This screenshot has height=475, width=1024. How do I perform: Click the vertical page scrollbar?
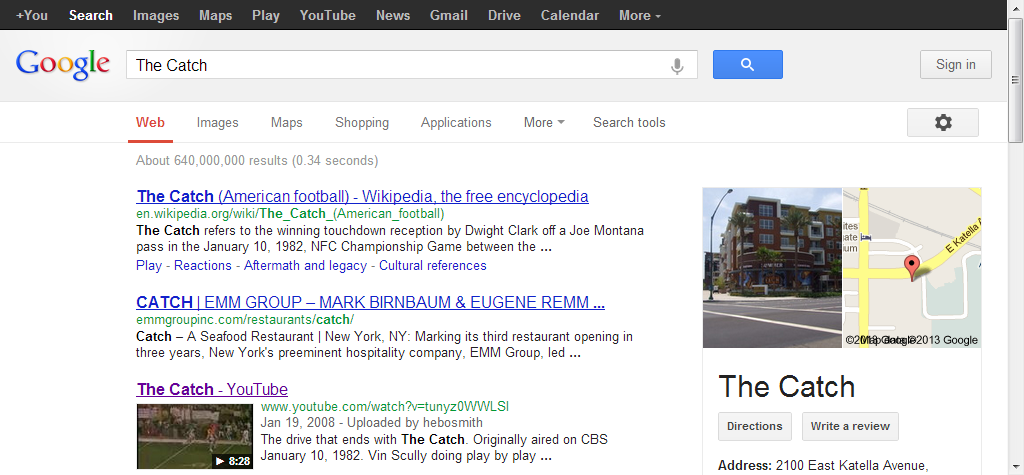point(1015,80)
